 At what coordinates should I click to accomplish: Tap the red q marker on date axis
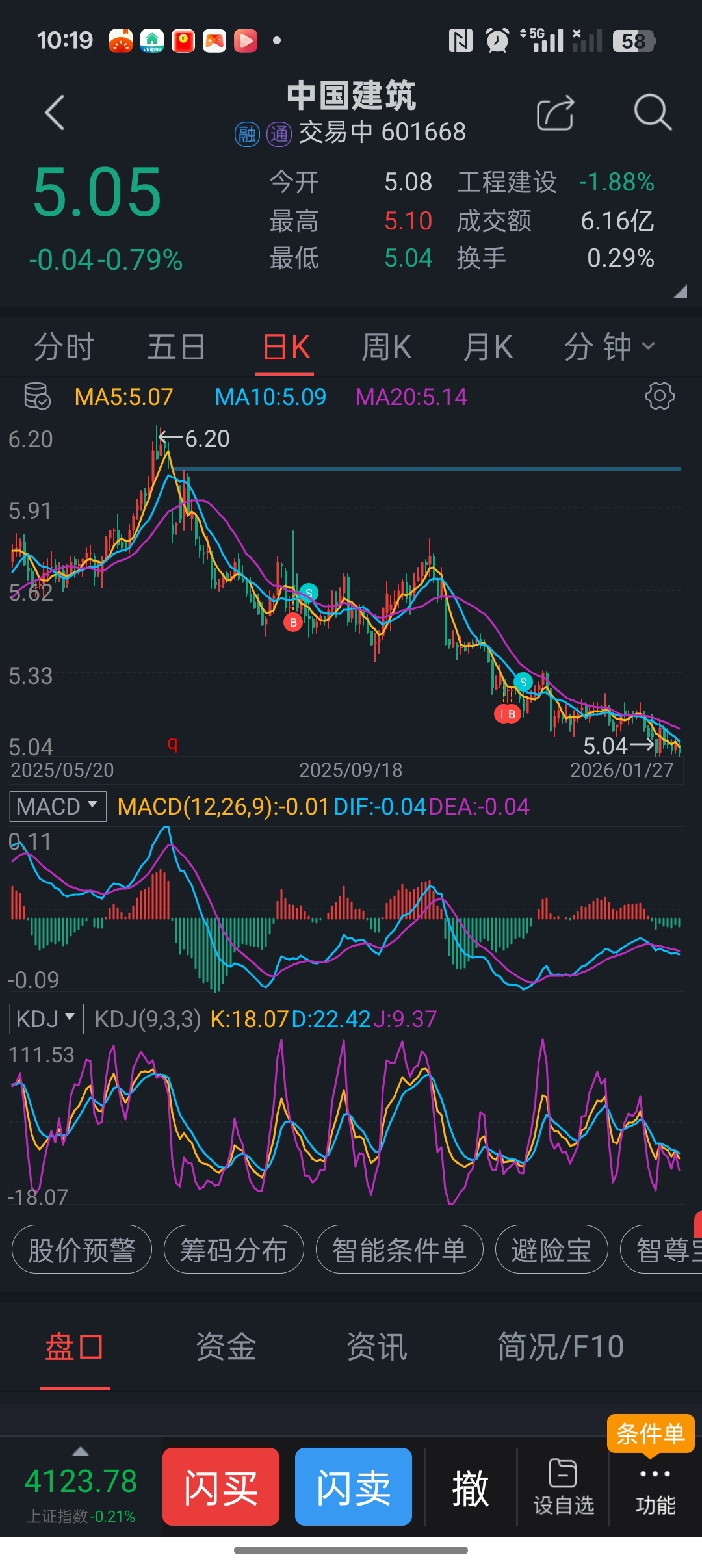coord(172,743)
